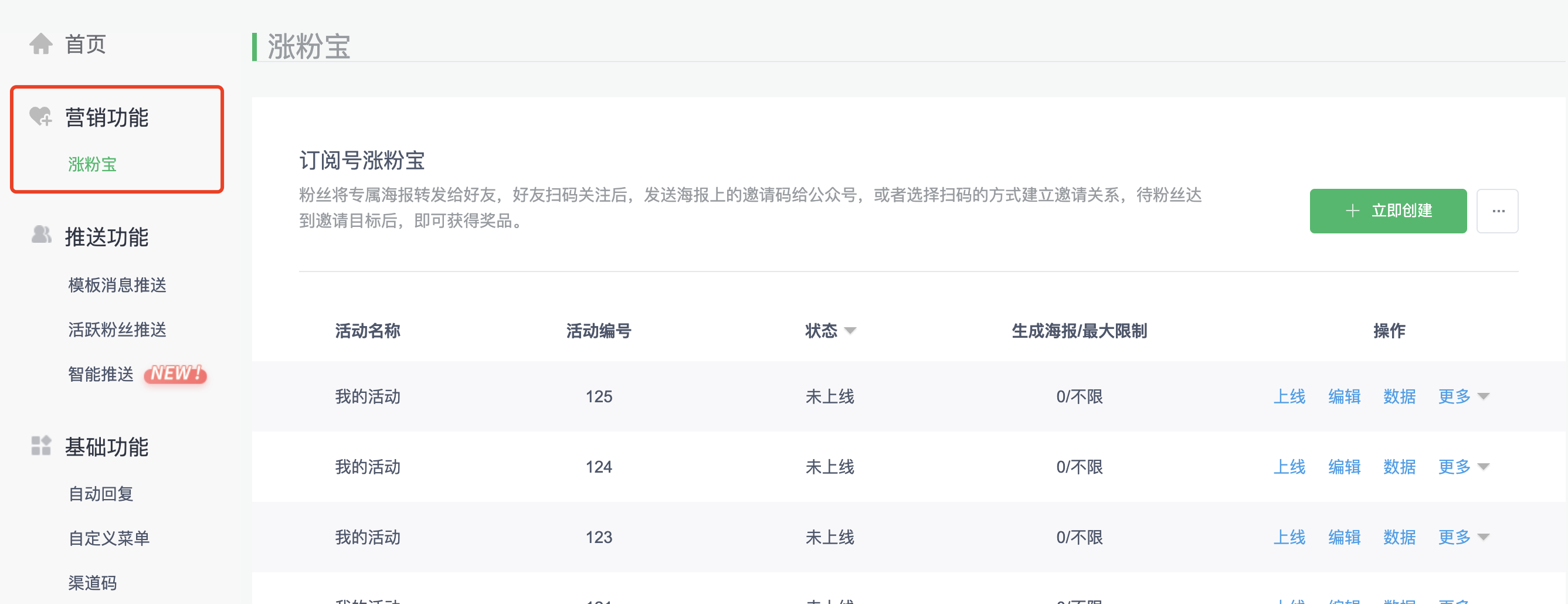
Task: Click 编辑 for activity 125
Action: tap(1344, 396)
